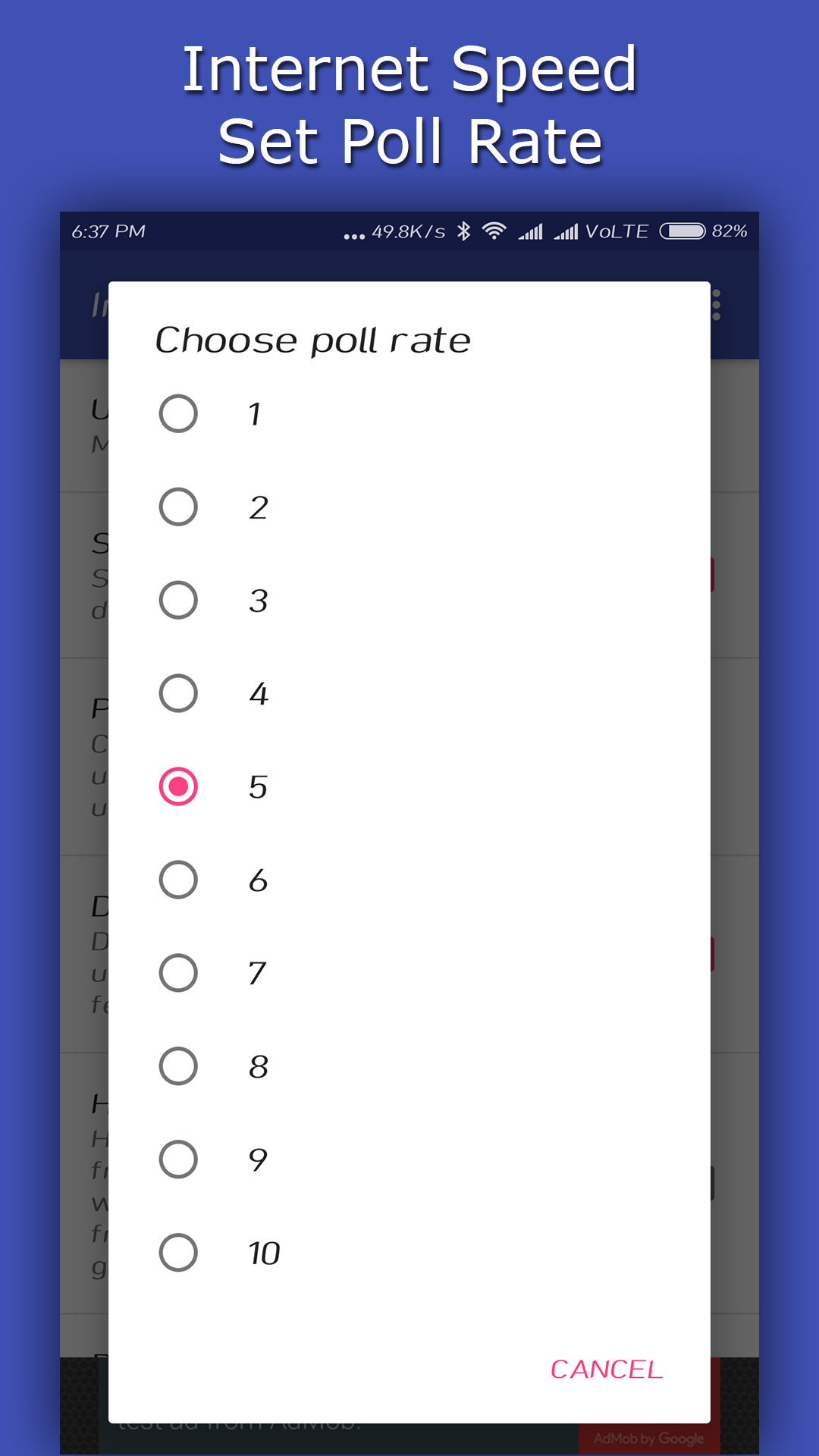Image resolution: width=819 pixels, height=1456 pixels.
Task: Tap the first cellular signal bars
Action: pos(531,231)
